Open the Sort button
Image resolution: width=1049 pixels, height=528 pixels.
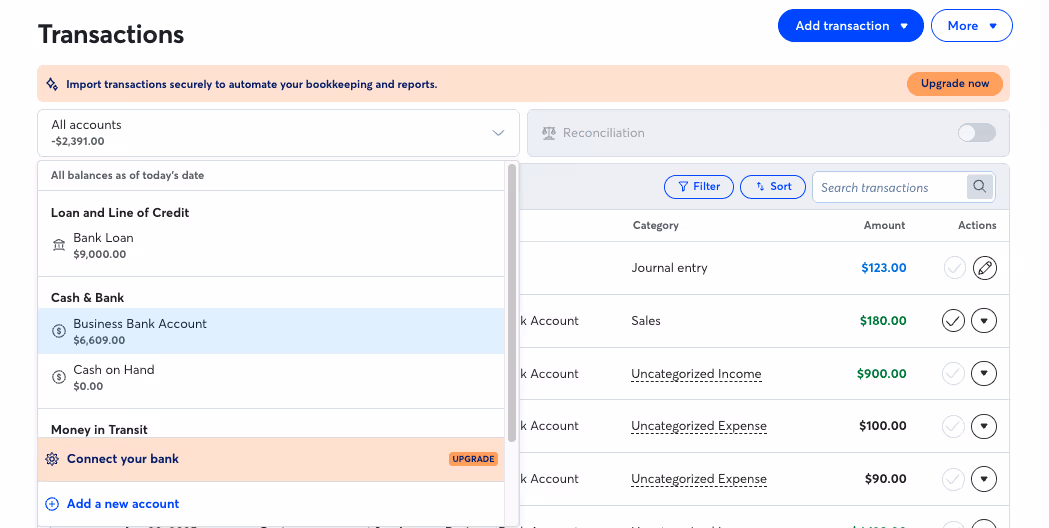pos(773,187)
